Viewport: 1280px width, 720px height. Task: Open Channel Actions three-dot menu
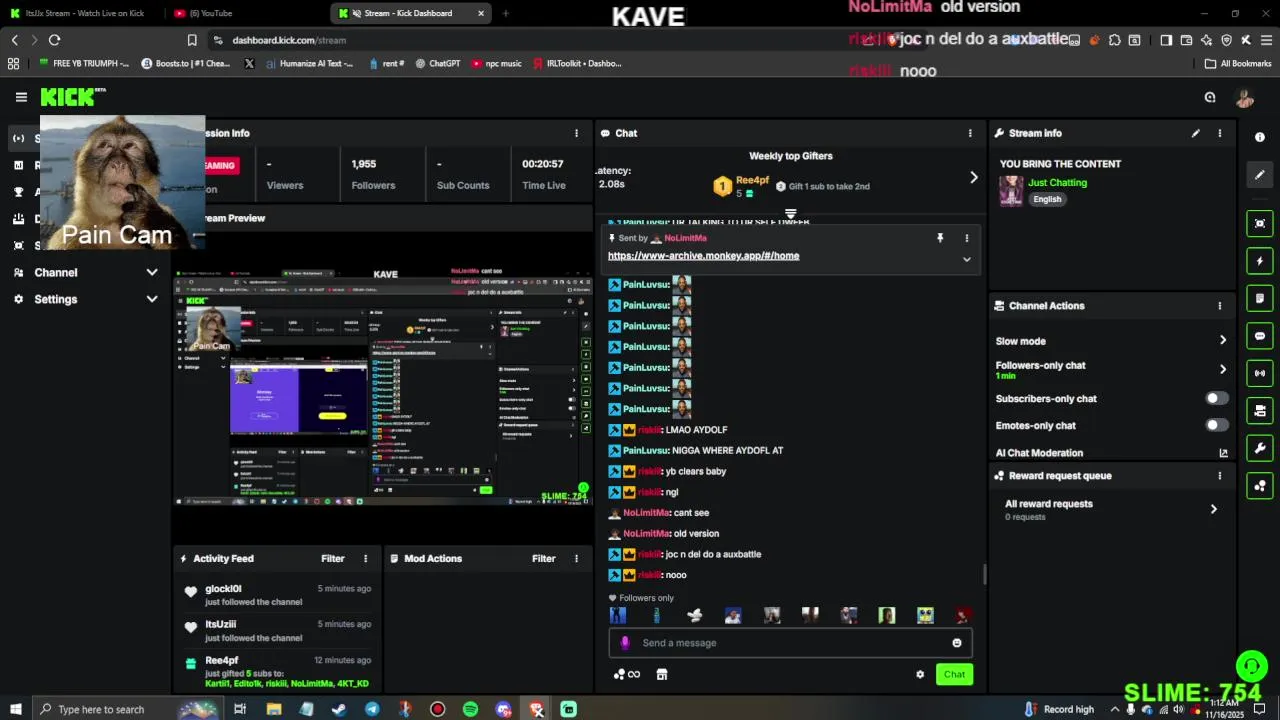pos(1219,306)
